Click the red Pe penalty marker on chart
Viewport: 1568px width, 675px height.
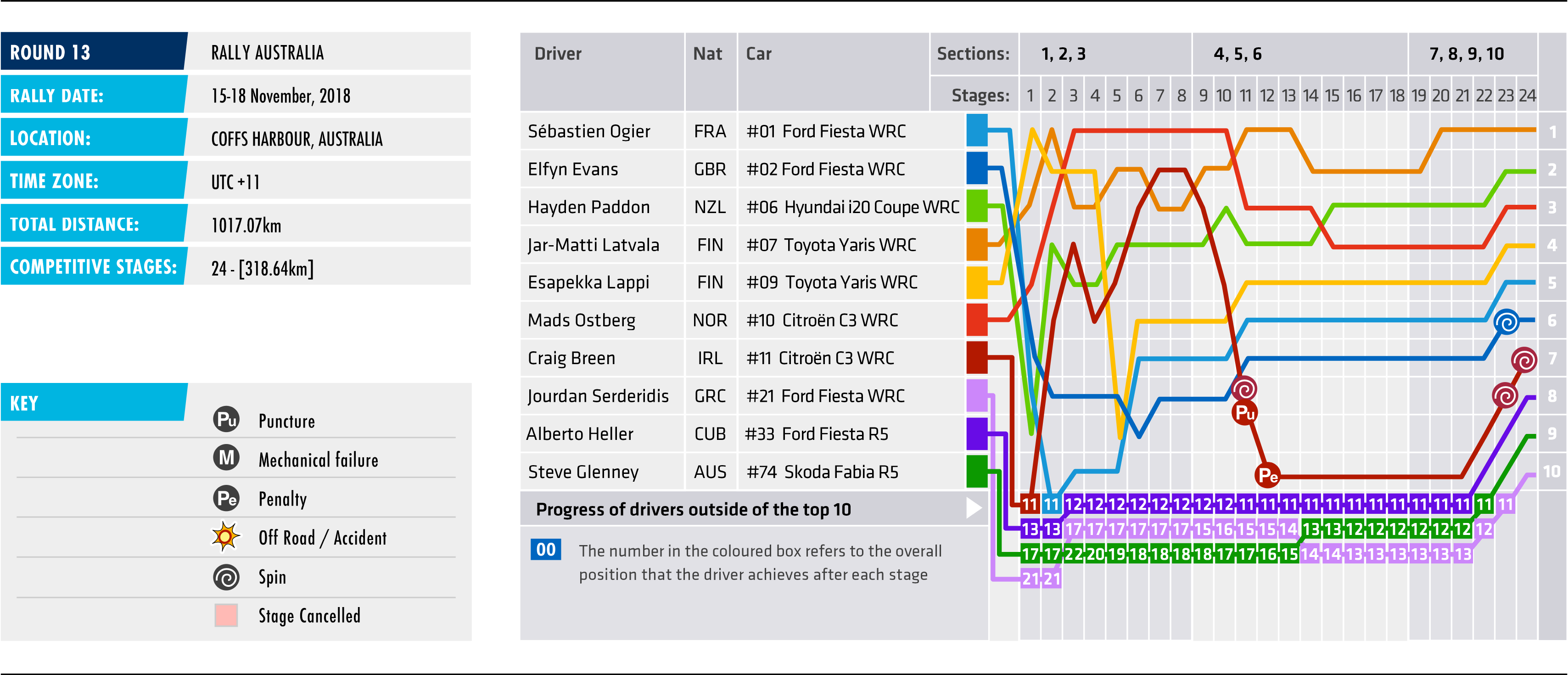pyautogui.click(x=1268, y=475)
